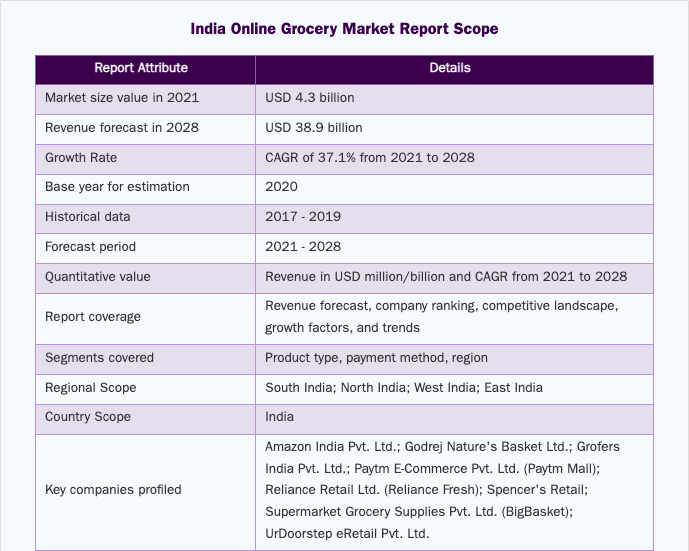Click 'South India; North India; West India; East India'
689x551 pixels.
click(x=404, y=388)
